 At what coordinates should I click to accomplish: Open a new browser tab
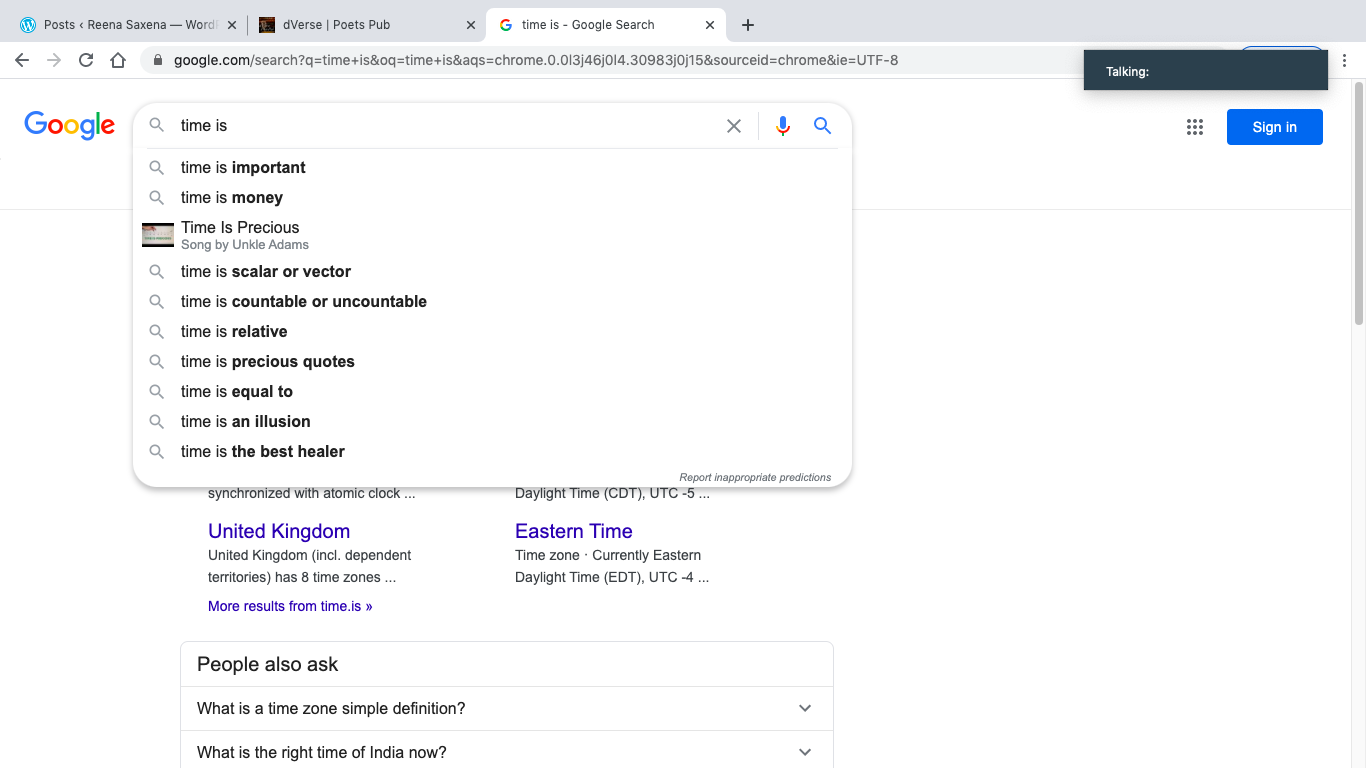(748, 25)
